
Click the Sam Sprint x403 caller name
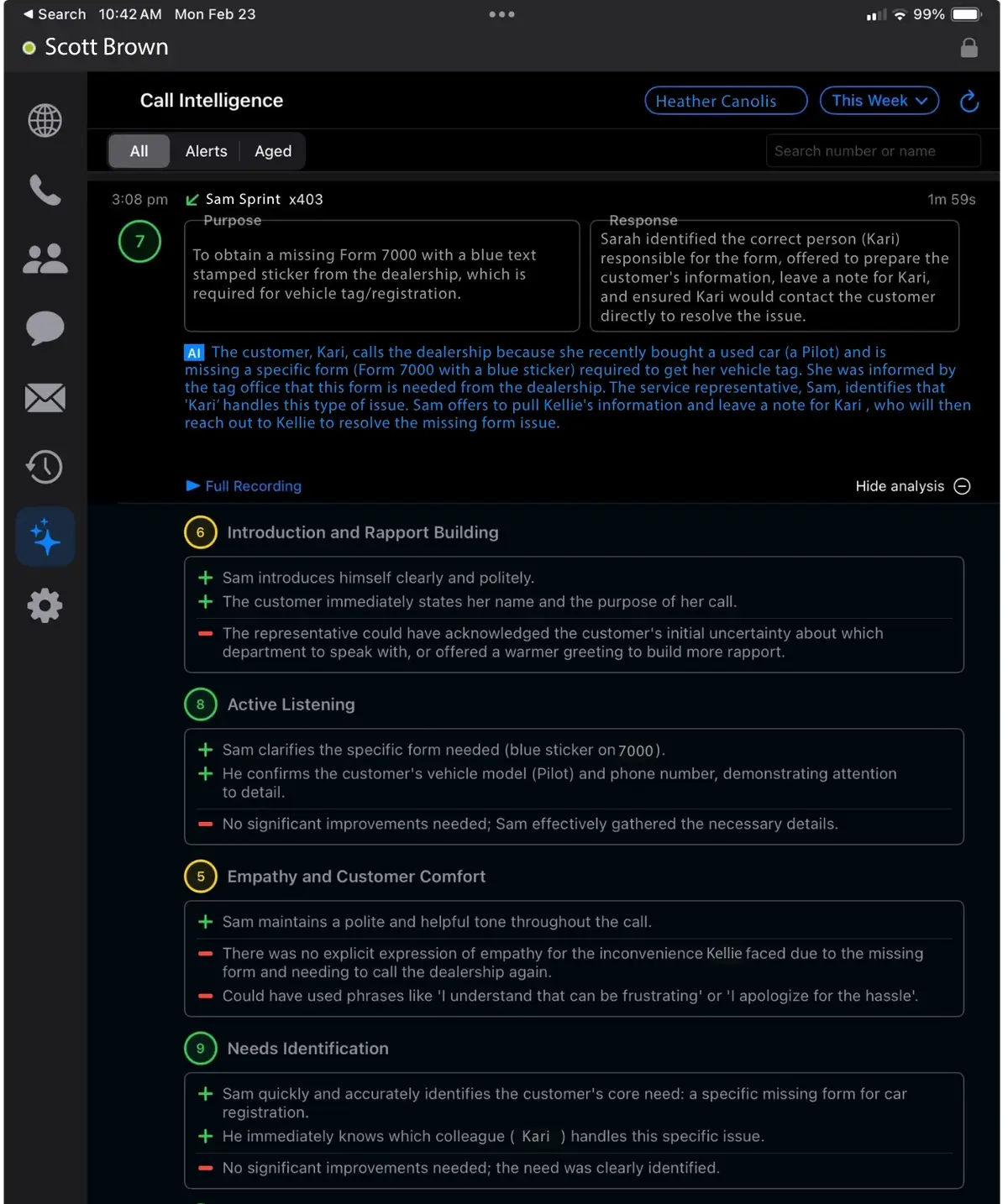pyautogui.click(x=264, y=200)
